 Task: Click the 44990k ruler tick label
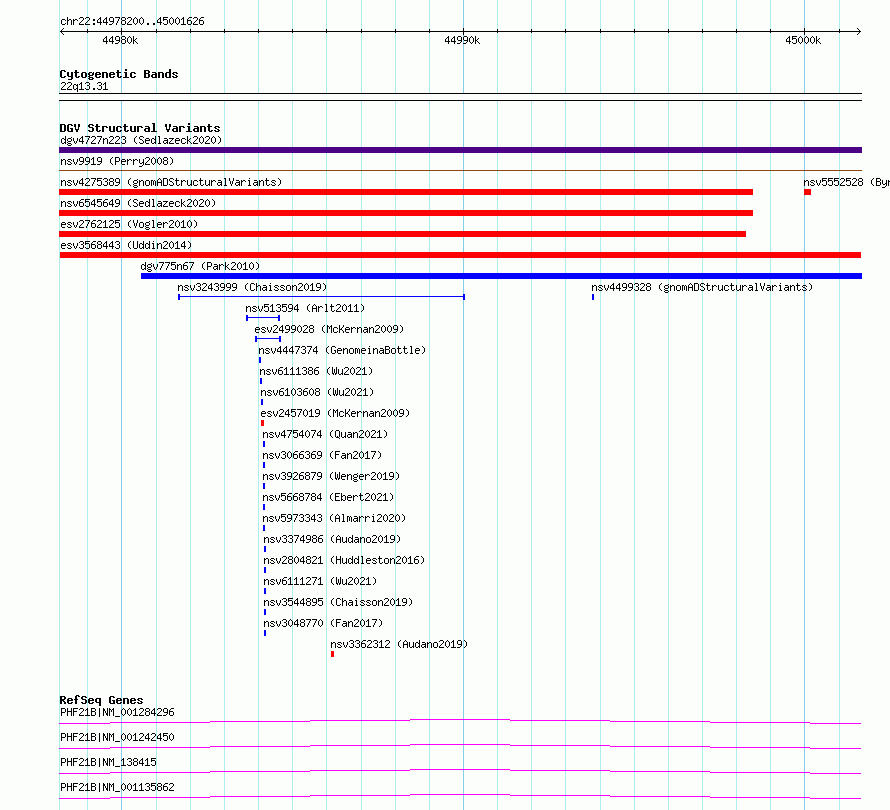pos(462,40)
